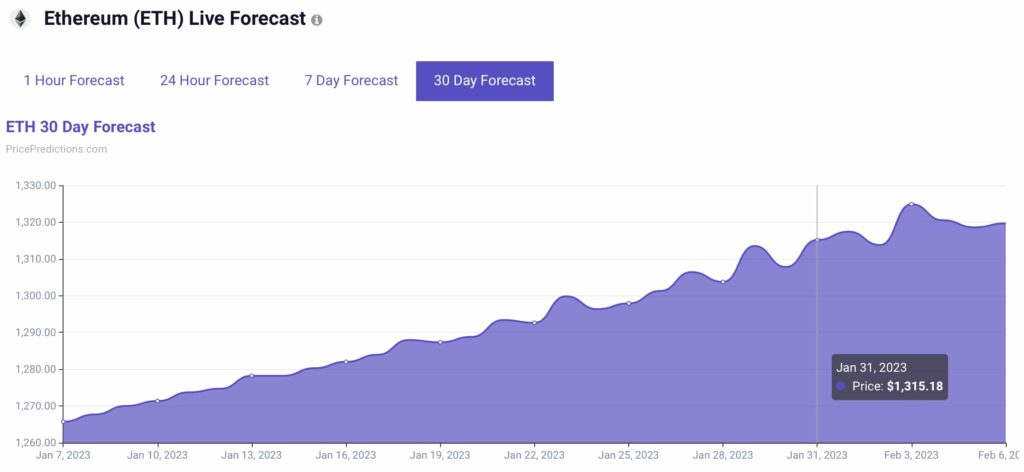This screenshot has height=472, width=1024.
Task: Click the Jan 16, 2023 data point
Action: click(x=346, y=361)
